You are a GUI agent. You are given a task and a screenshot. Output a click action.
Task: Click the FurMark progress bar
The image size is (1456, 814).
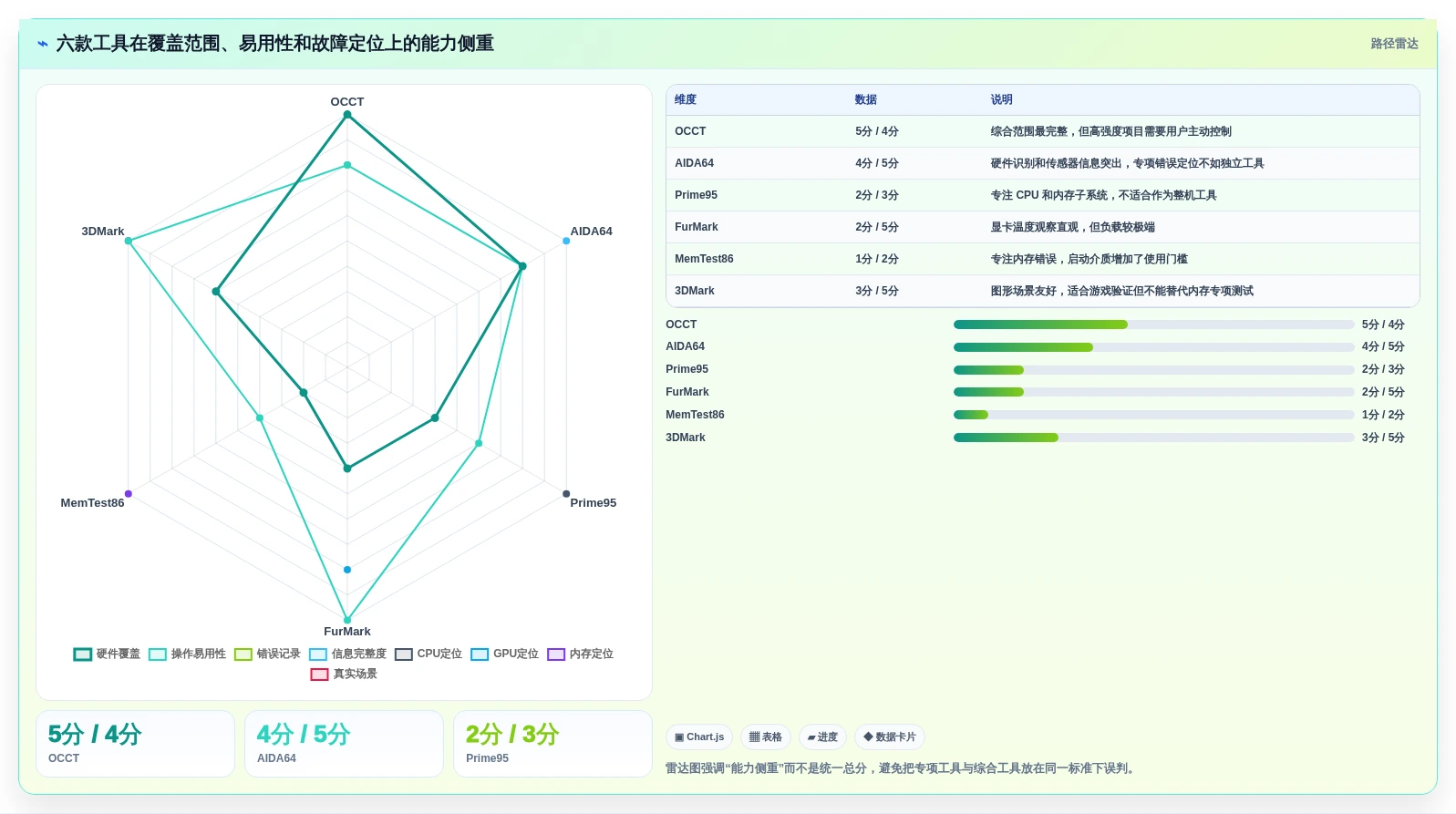(1153, 392)
